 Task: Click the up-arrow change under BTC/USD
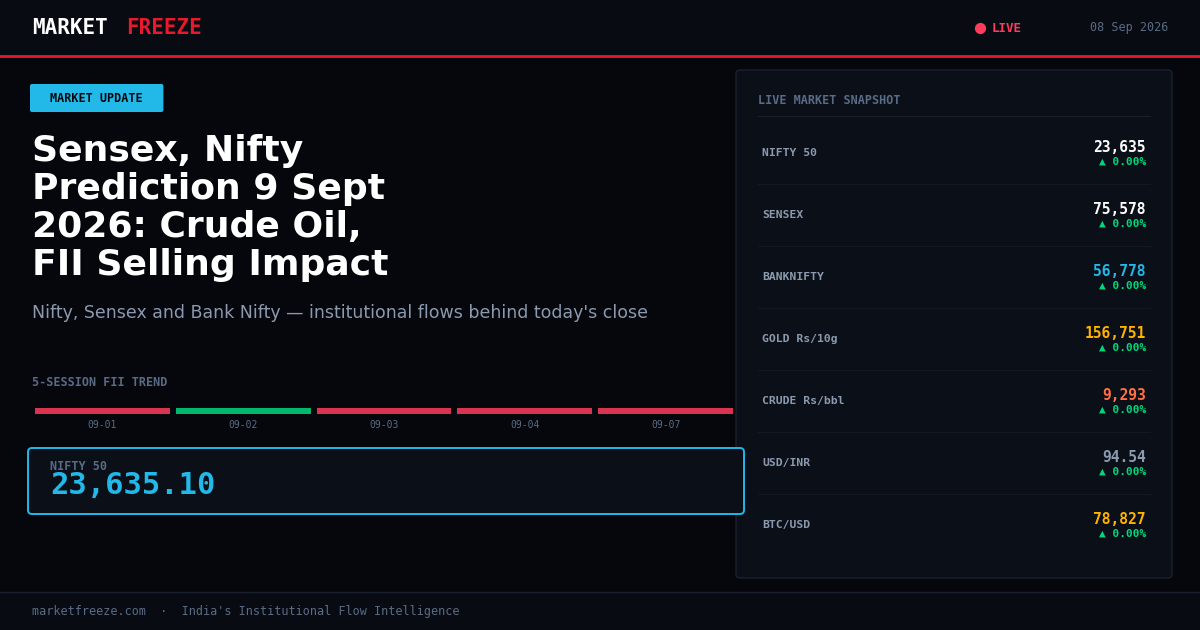1122,534
